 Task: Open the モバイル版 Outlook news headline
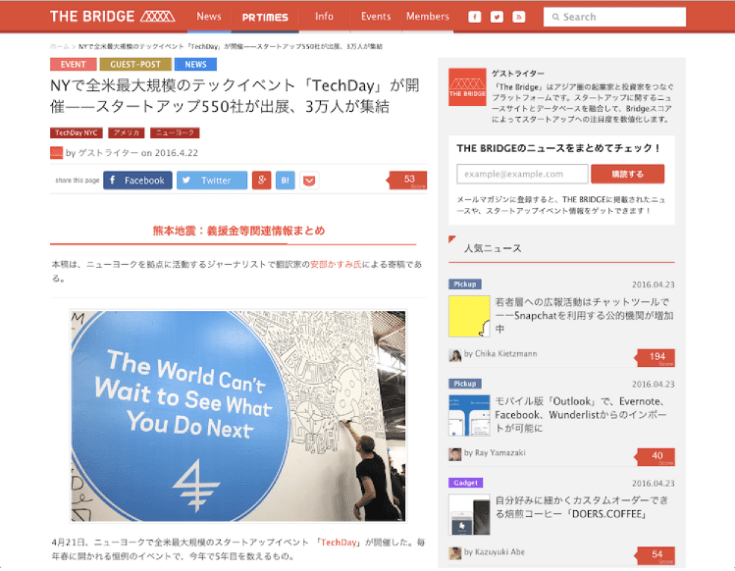(x=581, y=415)
